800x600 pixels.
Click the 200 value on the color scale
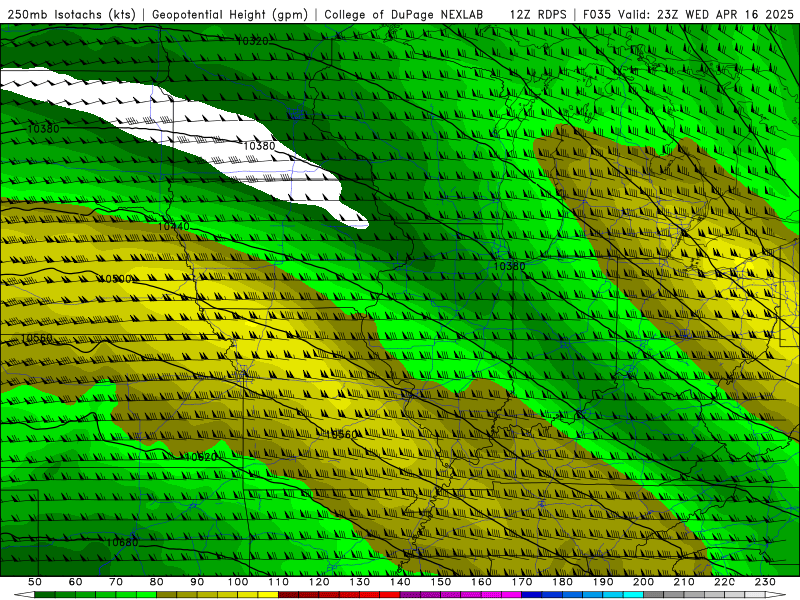(643, 582)
